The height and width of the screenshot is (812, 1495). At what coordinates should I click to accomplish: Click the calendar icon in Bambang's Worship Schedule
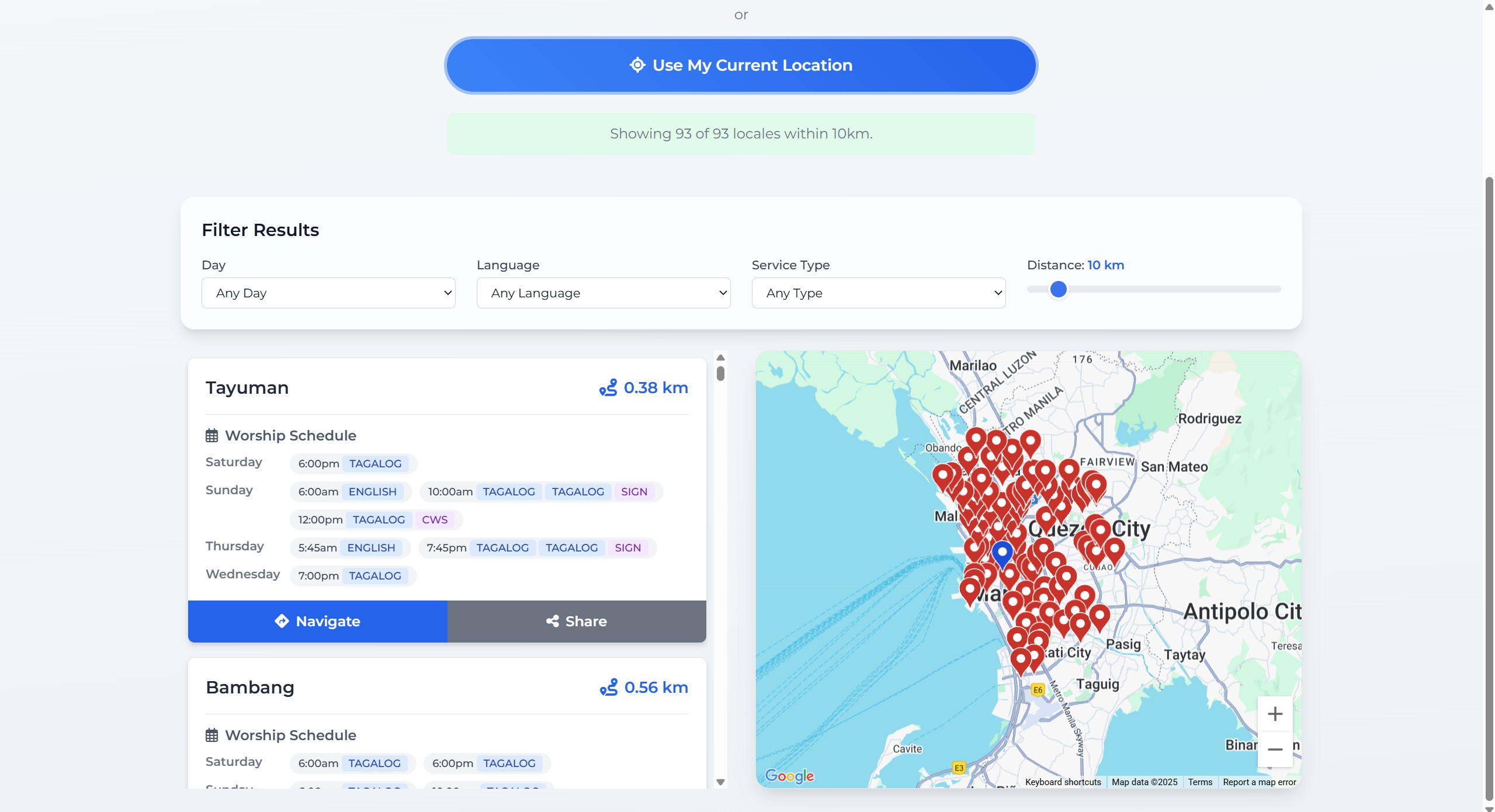coord(211,735)
